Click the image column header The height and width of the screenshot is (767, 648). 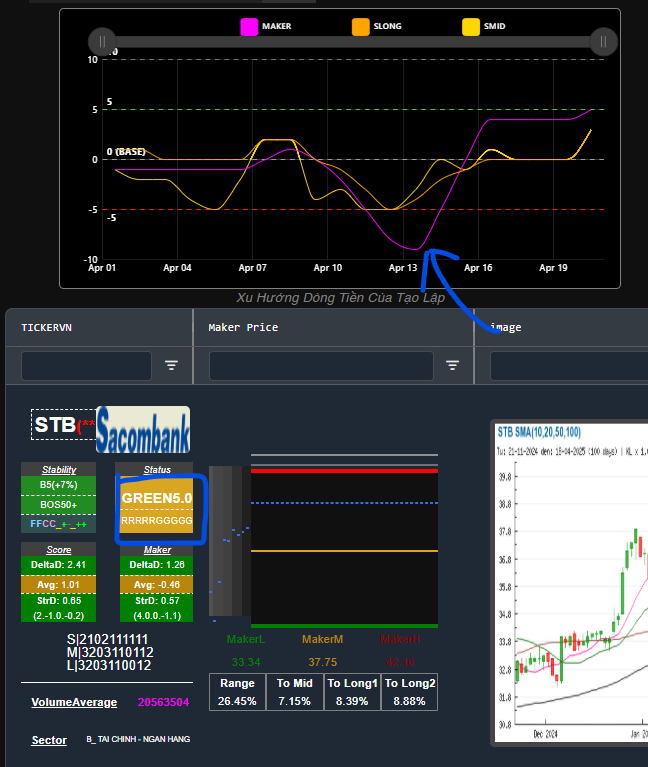pyautogui.click(x=507, y=327)
